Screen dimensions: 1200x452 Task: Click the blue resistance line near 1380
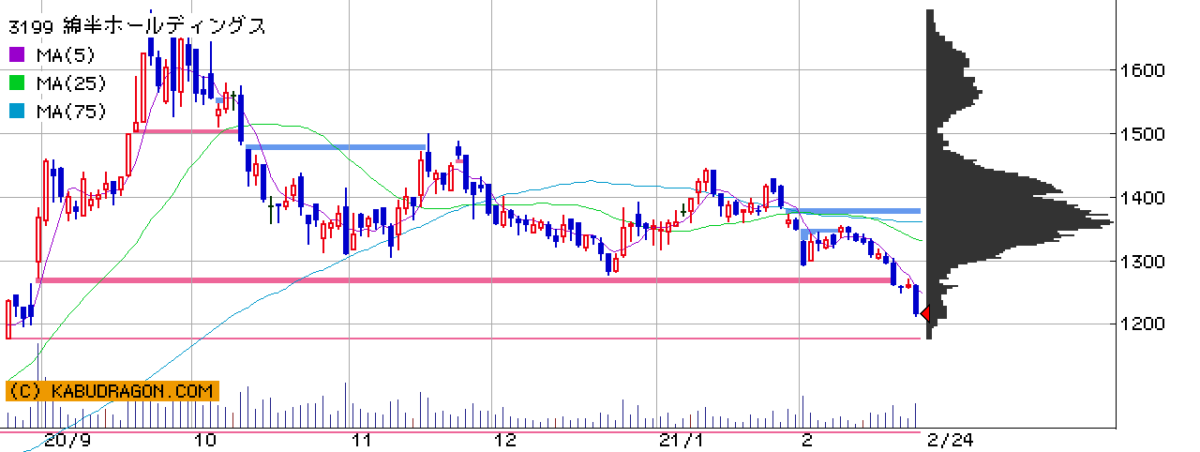(x=852, y=211)
